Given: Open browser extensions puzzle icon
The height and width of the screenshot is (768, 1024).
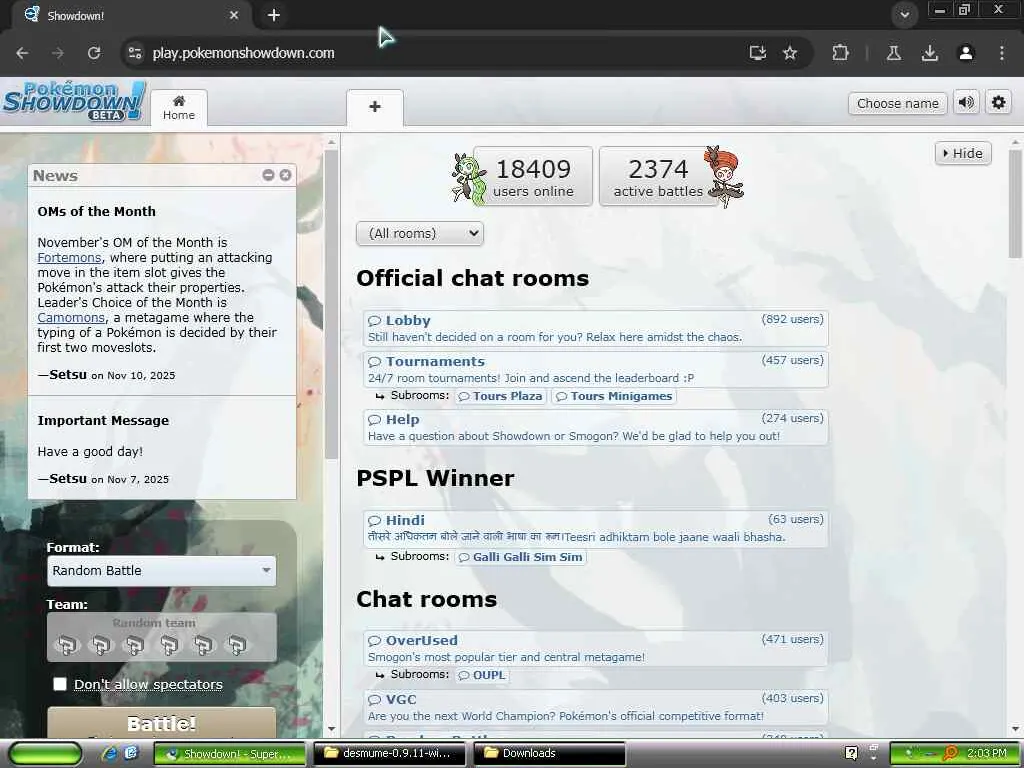Looking at the screenshot, I should point(840,53).
